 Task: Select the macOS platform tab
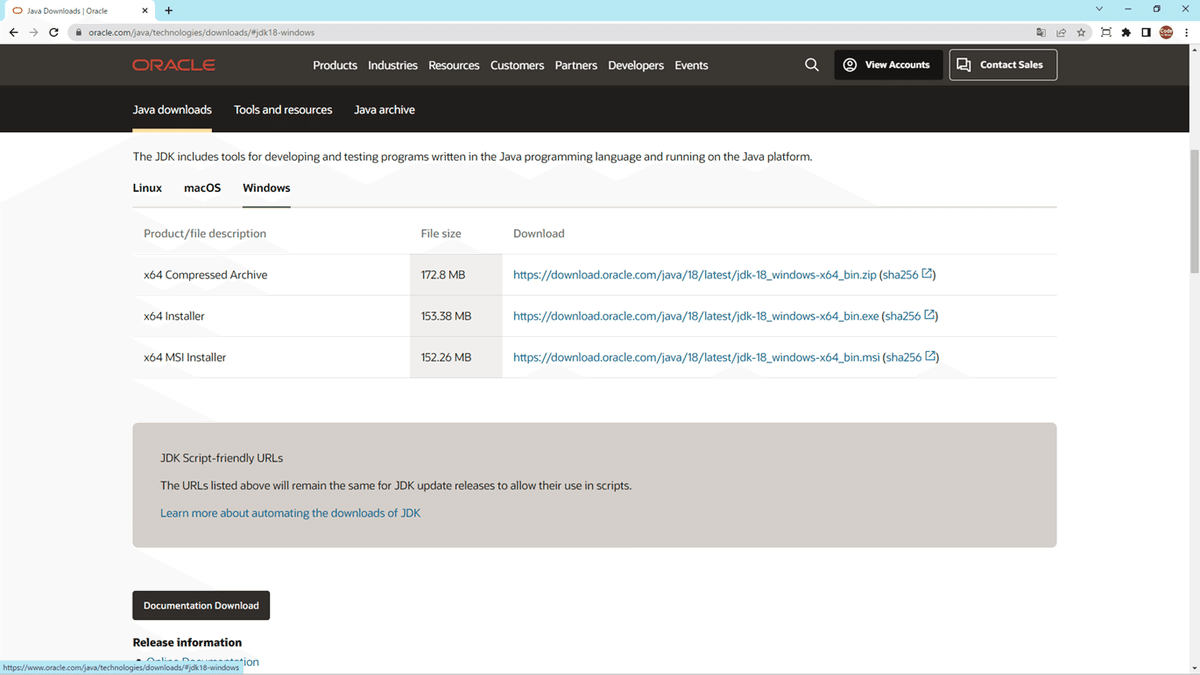202,188
